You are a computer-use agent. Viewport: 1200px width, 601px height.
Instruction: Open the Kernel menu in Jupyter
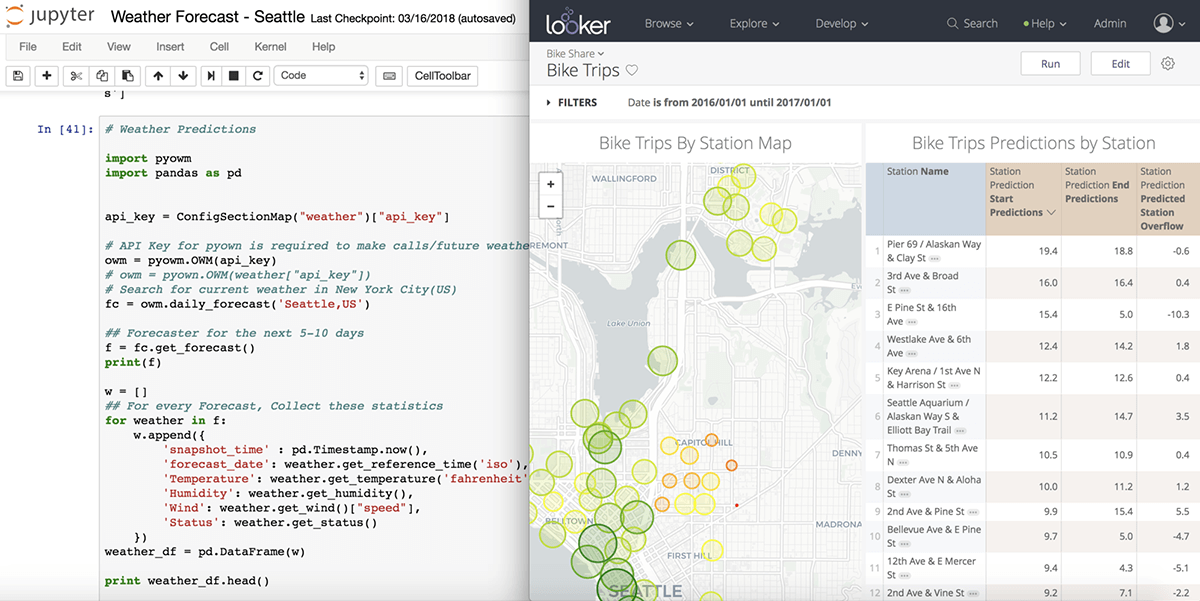[x=270, y=47]
